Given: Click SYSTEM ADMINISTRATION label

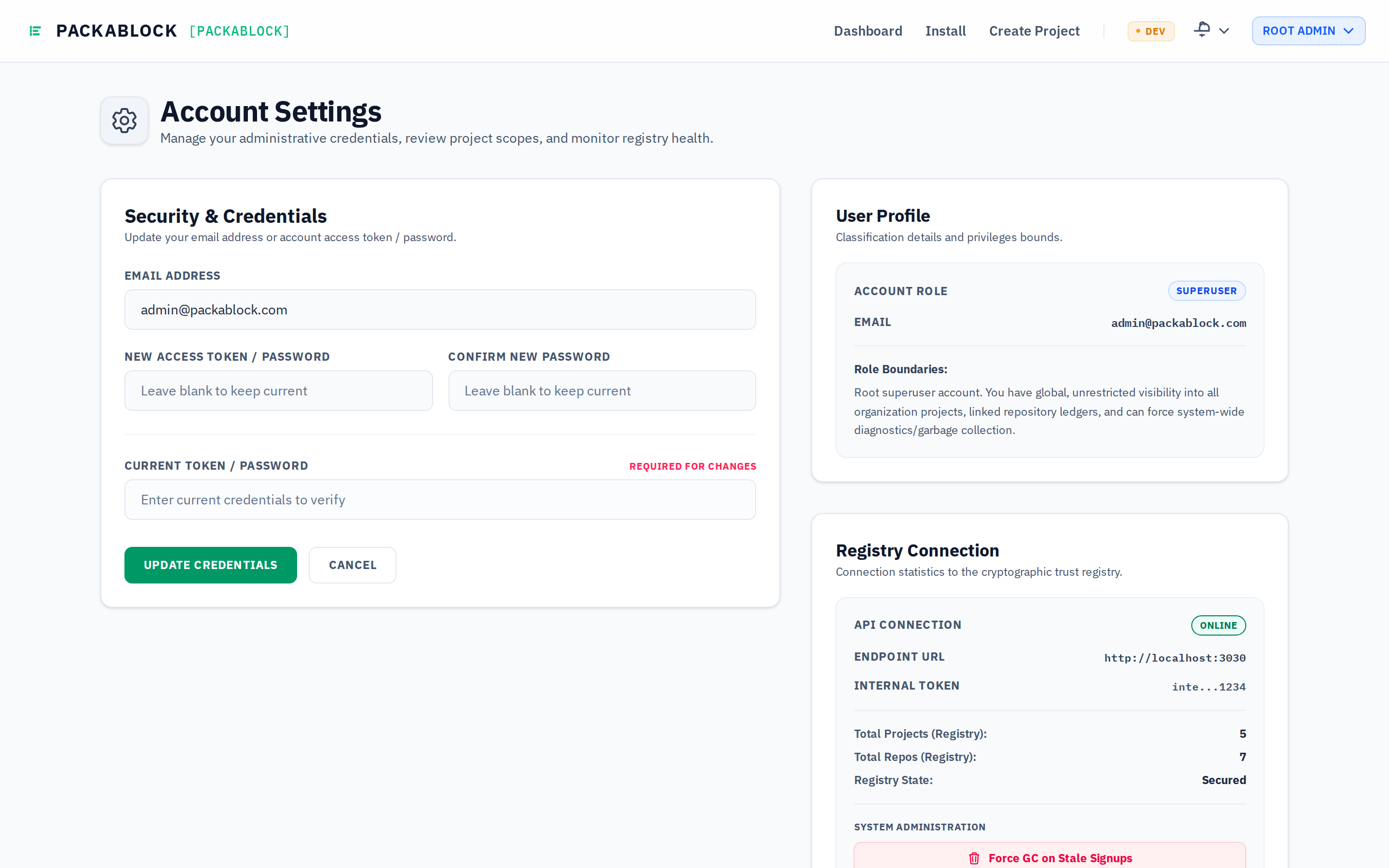Looking at the screenshot, I should pos(920,827).
